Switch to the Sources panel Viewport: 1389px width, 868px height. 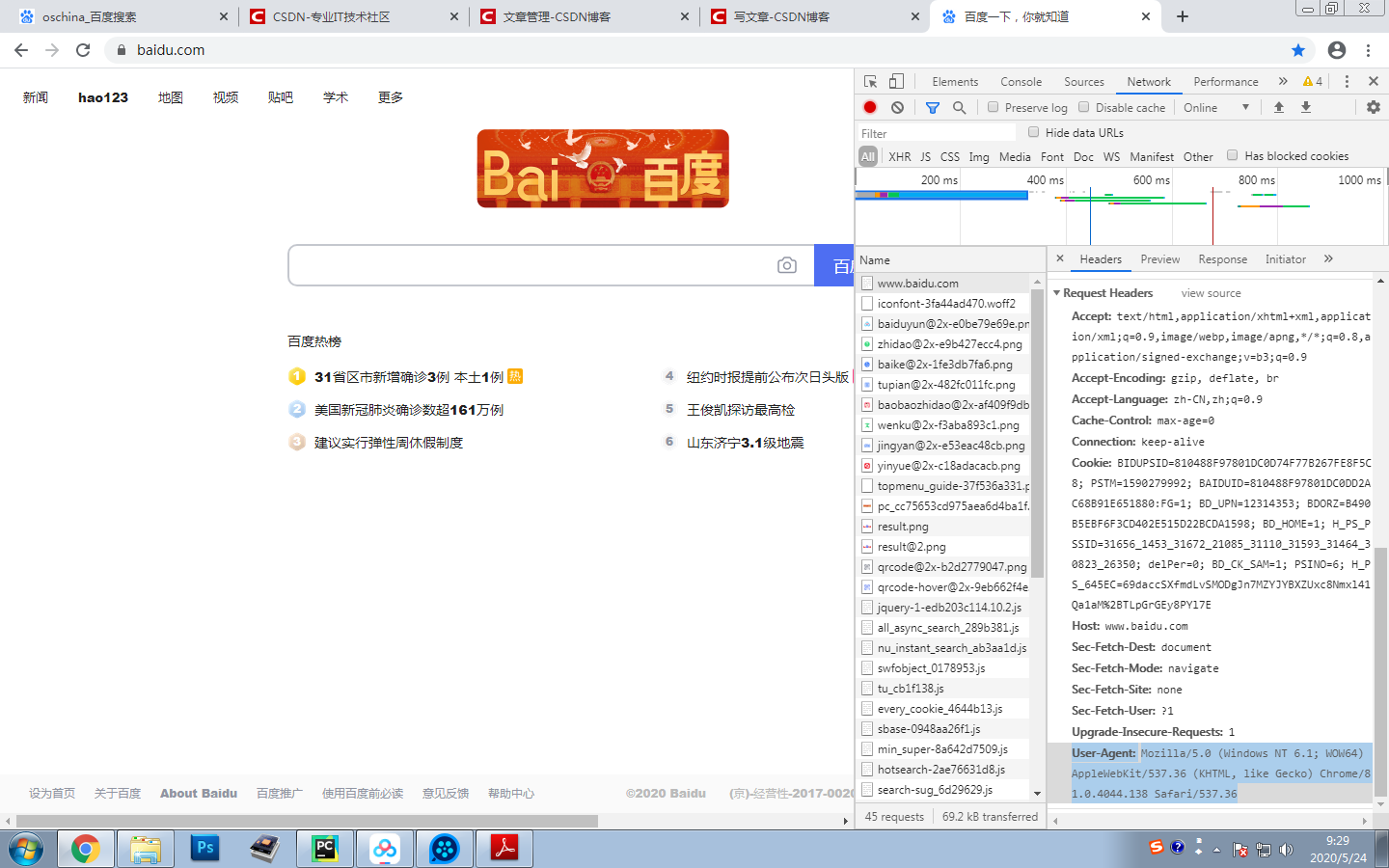(x=1084, y=82)
